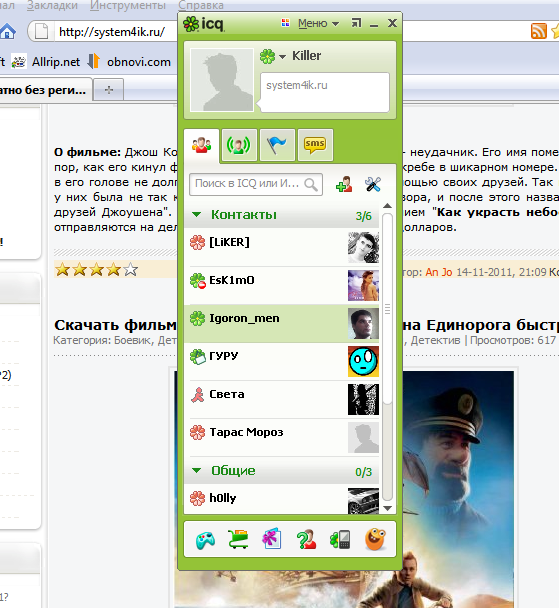Click contact list scrollbar up arrow
The width and height of the screenshot is (559, 608).
[387, 206]
